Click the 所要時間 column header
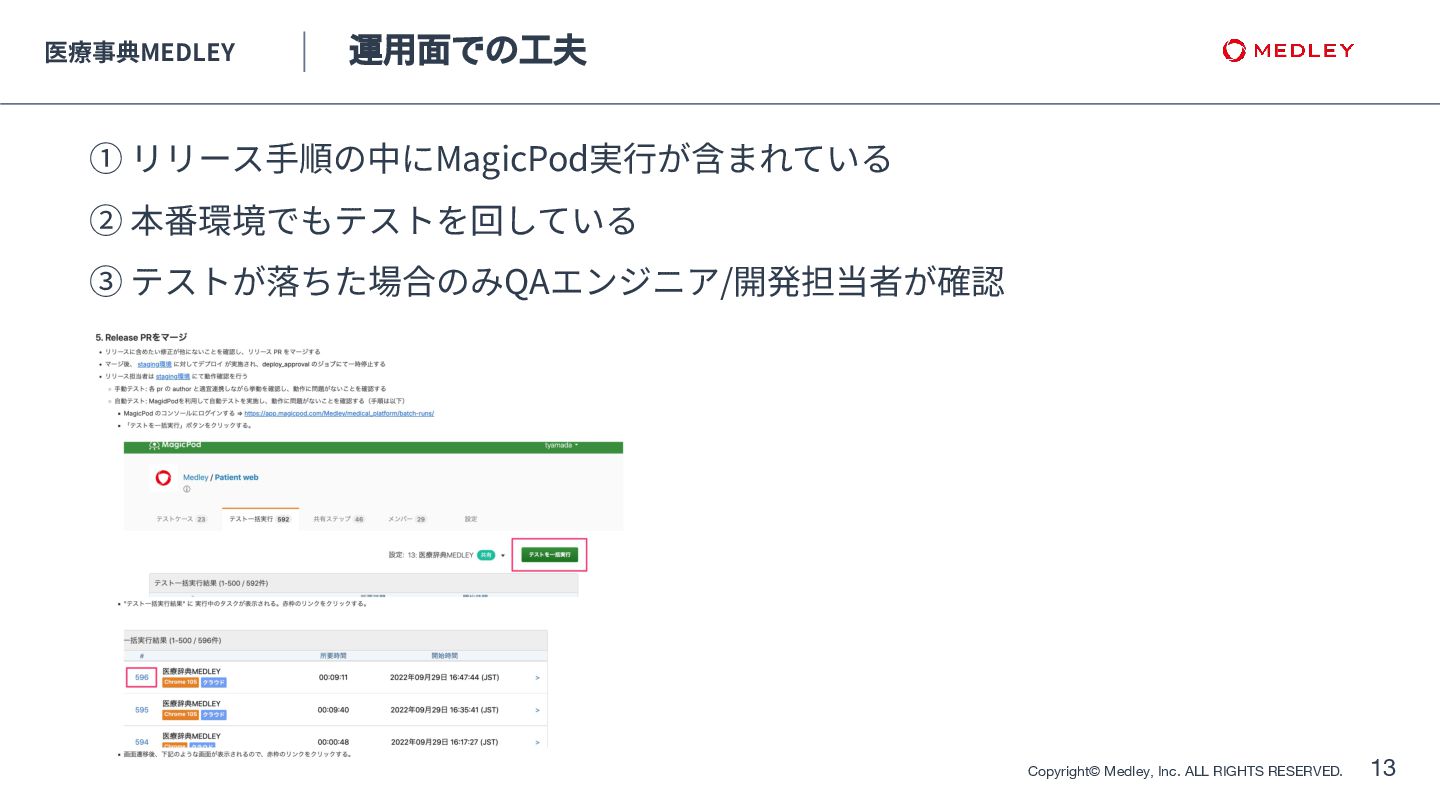1440x810 pixels. 333,656
